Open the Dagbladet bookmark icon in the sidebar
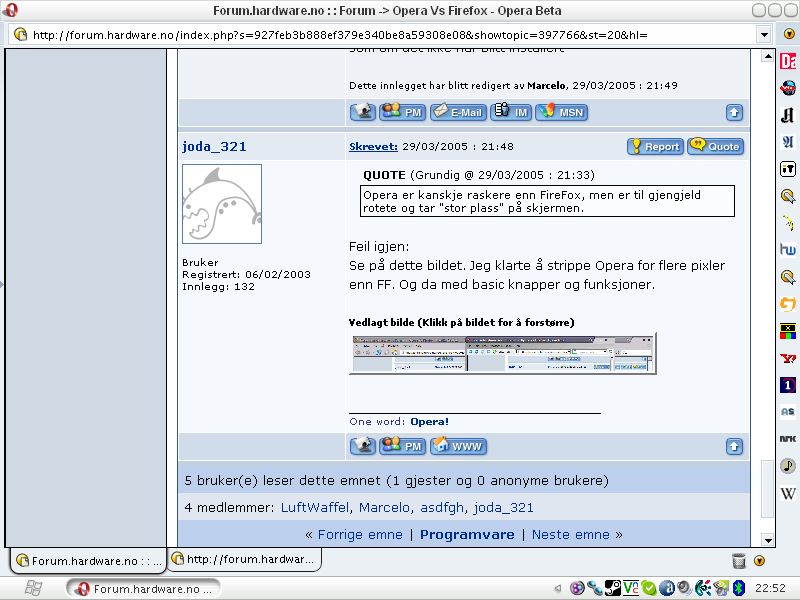This screenshot has width=800, height=600. [788, 61]
